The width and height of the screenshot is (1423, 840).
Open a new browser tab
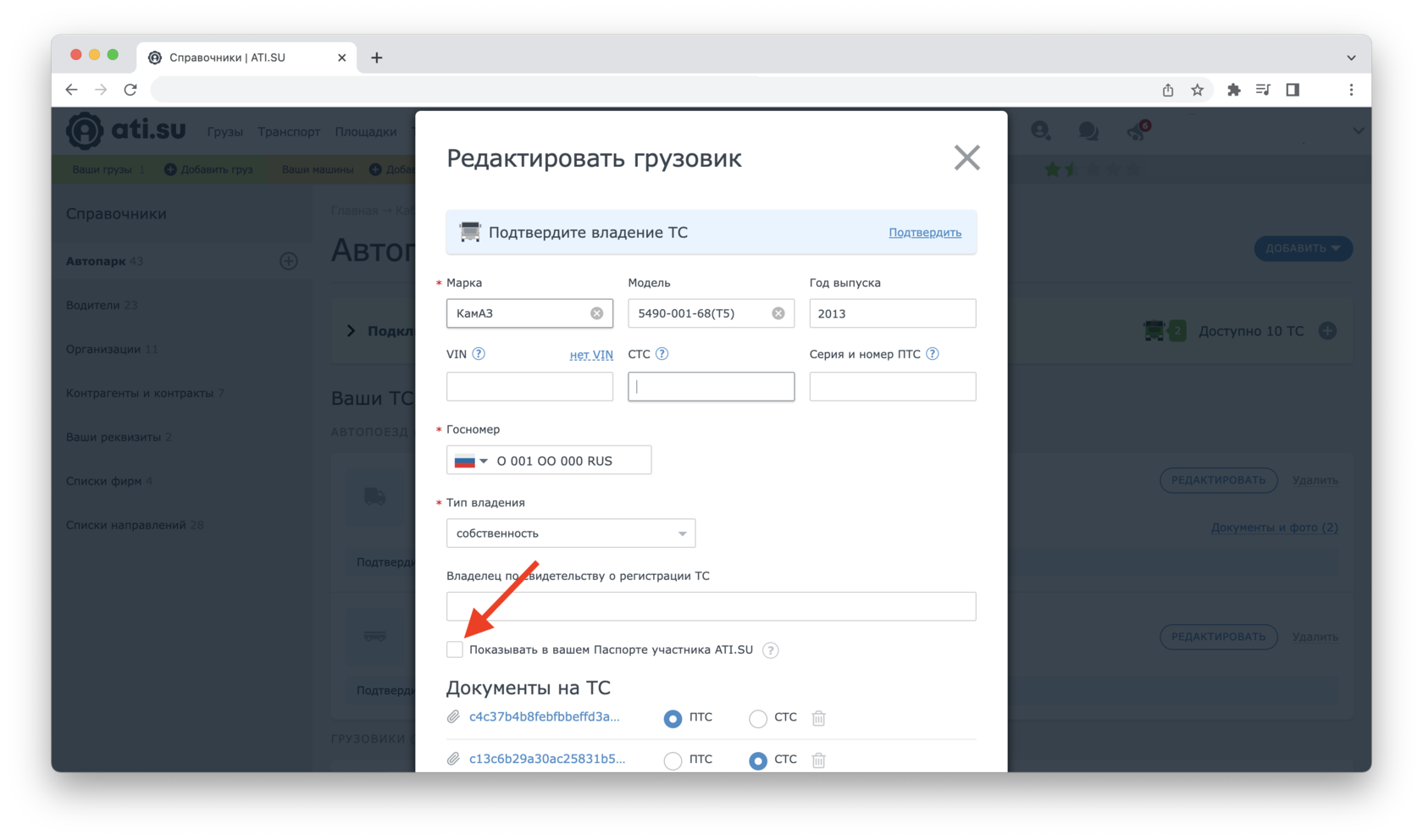[x=377, y=58]
